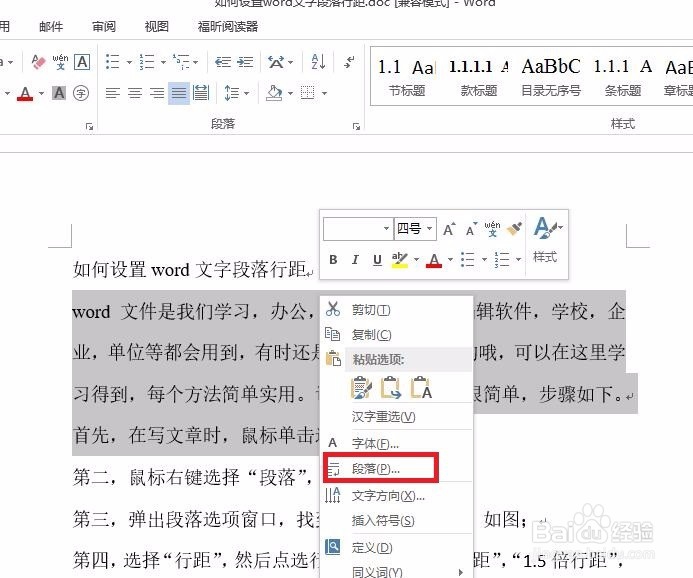
Task: Click Keep Text Only paste option
Action: pos(421,388)
